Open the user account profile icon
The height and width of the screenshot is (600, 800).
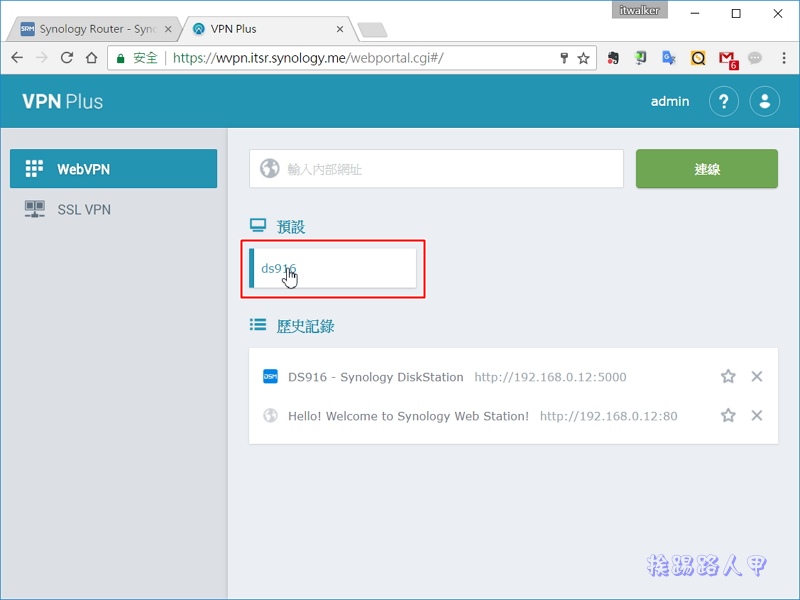pyautogui.click(x=764, y=102)
